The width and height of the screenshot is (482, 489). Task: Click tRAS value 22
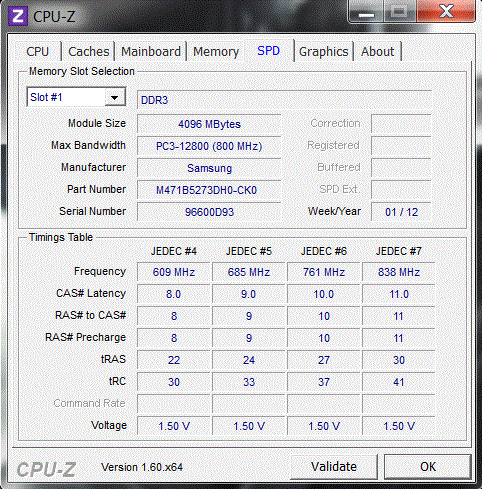pyautogui.click(x=174, y=360)
